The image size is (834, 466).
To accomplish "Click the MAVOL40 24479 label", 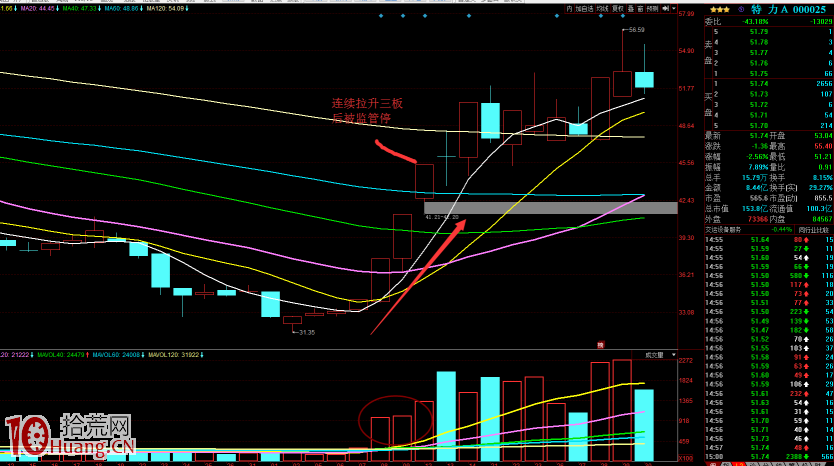I will tap(62, 355).
